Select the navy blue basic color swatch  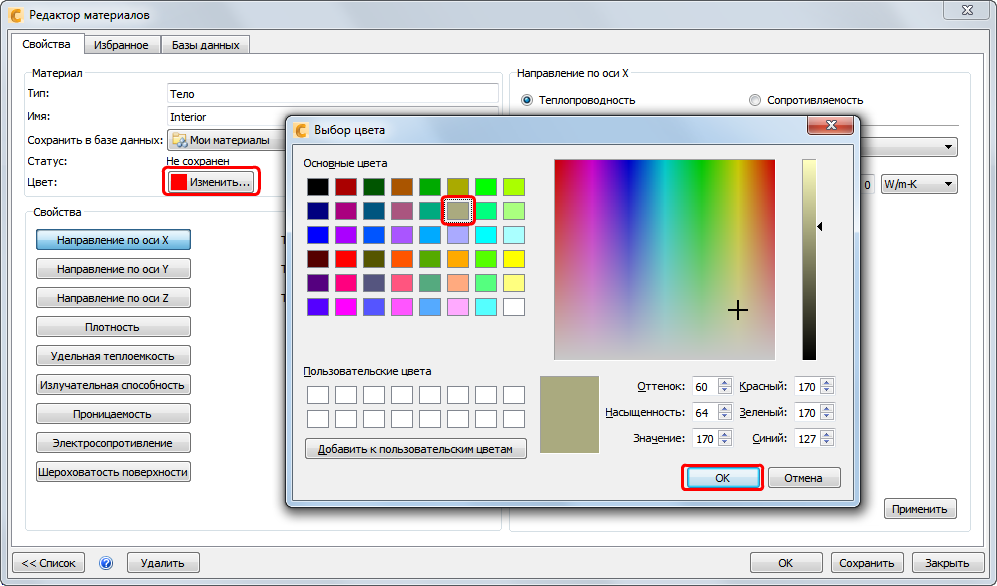click(318, 211)
